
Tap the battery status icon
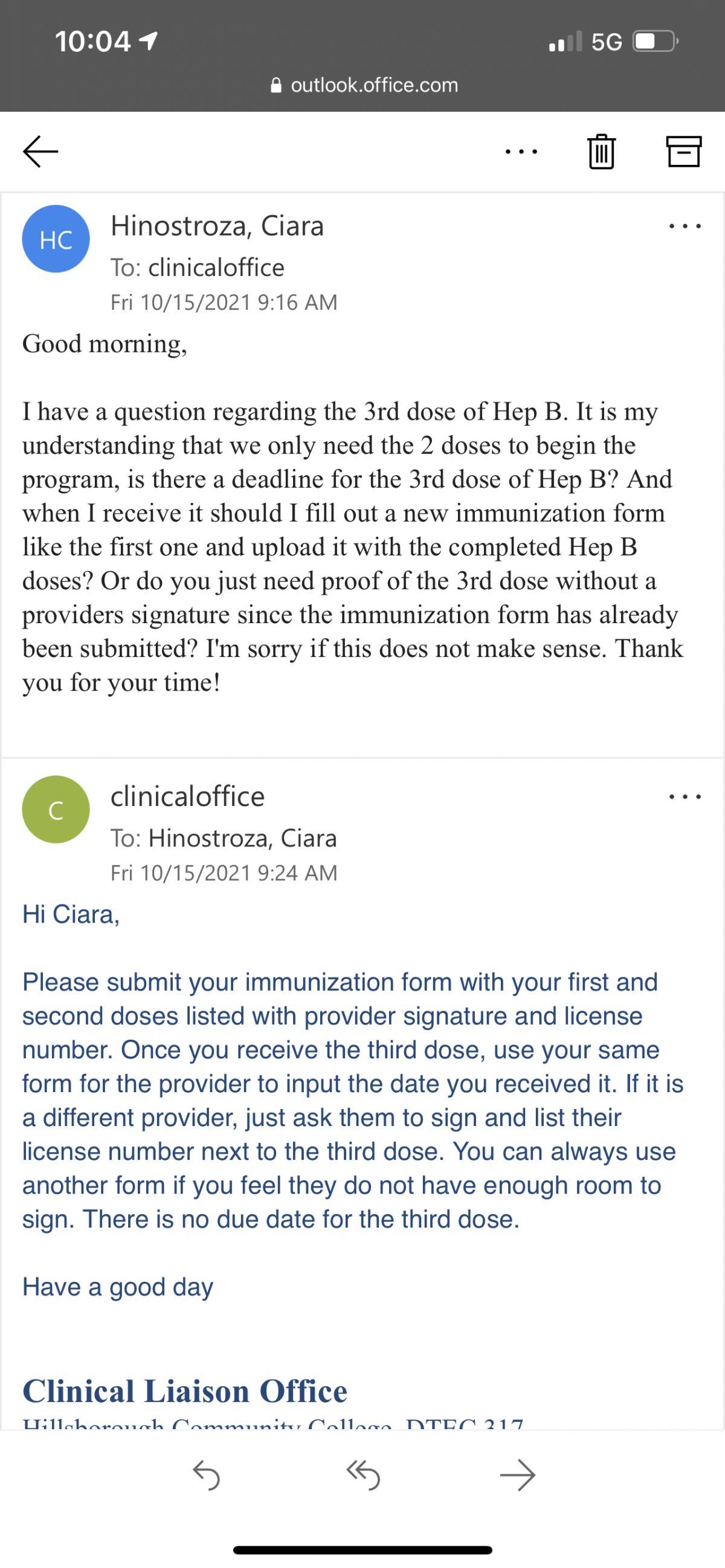[656, 42]
